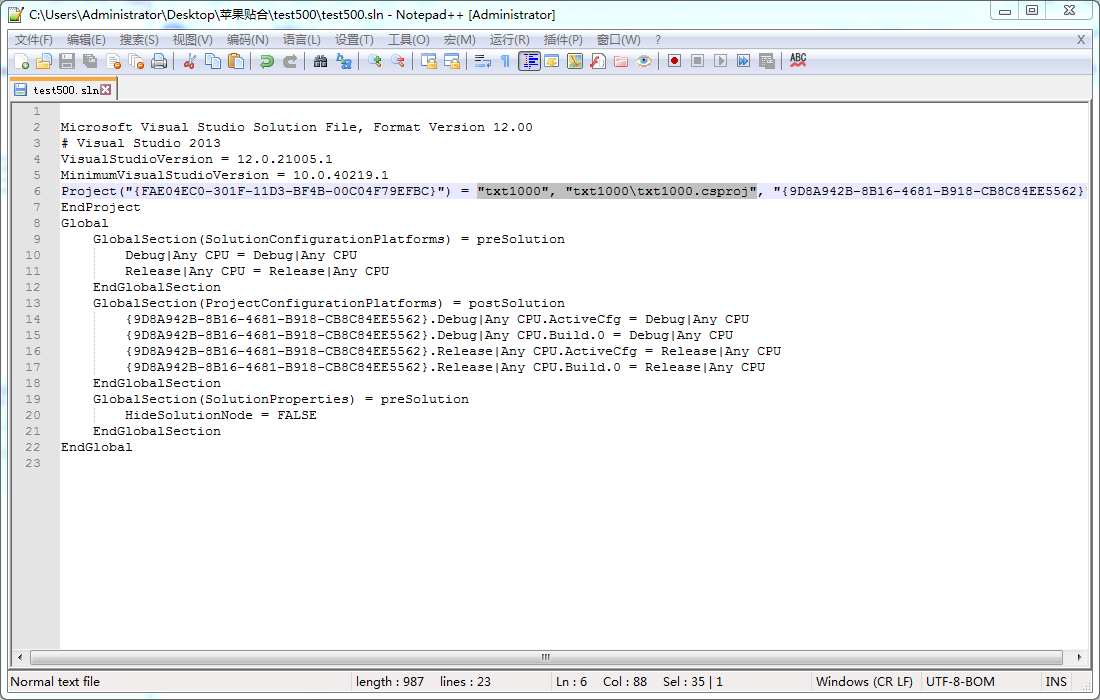Click the horizontal scrollbar right arrow
The height and width of the screenshot is (700, 1100).
tap(1079, 657)
